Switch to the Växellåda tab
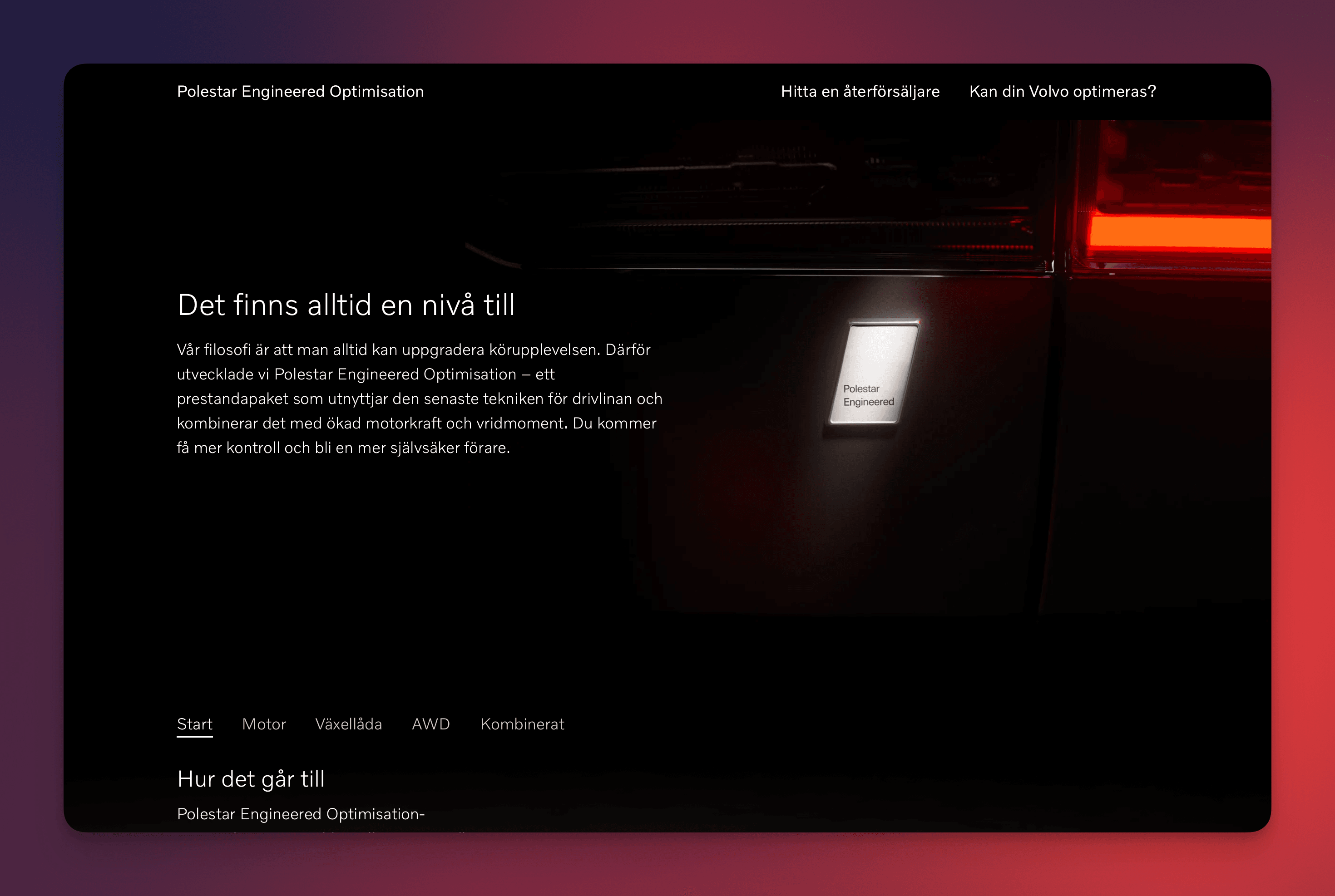 tap(348, 724)
